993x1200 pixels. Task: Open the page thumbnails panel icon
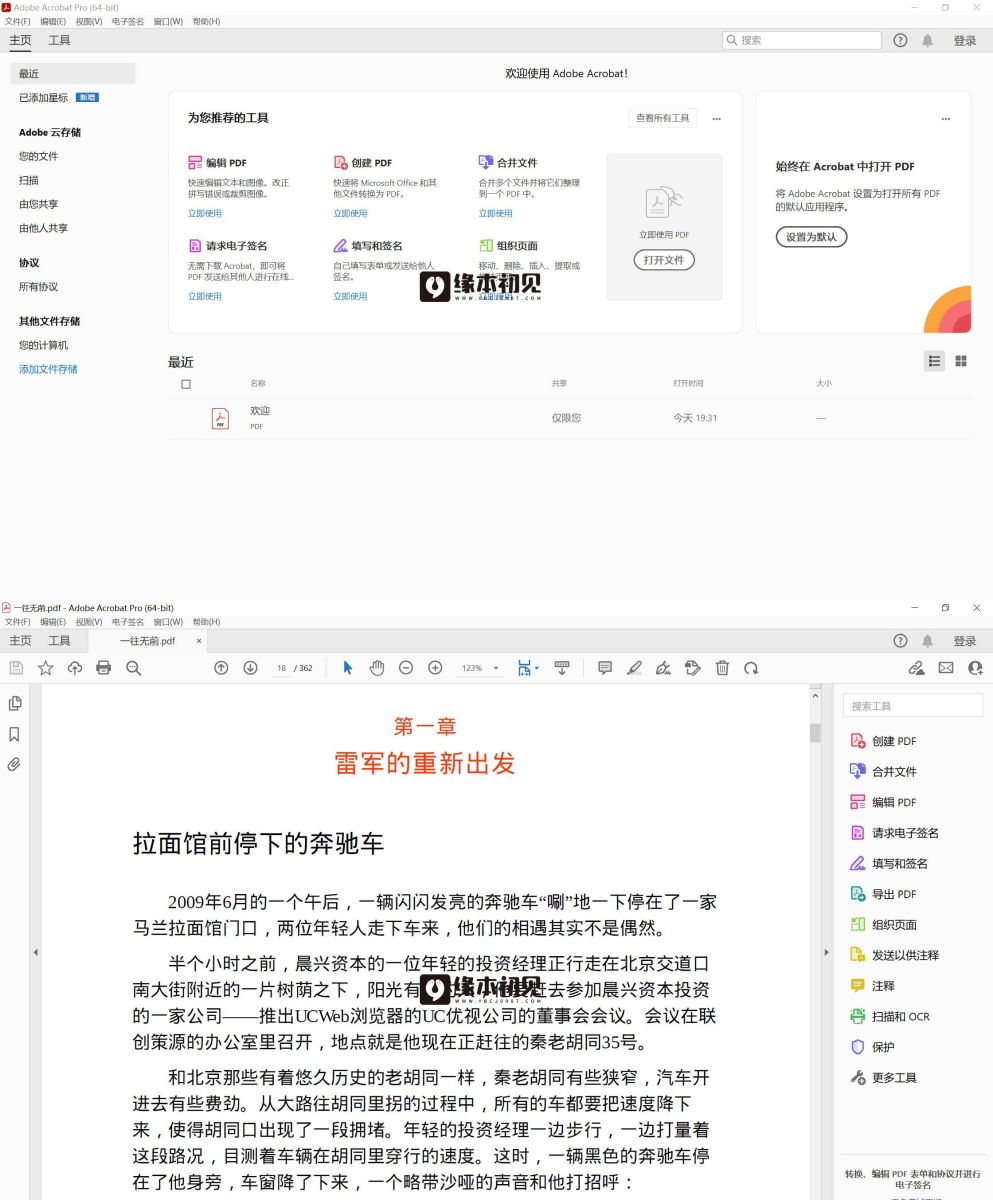pyautogui.click(x=15, y=703)
